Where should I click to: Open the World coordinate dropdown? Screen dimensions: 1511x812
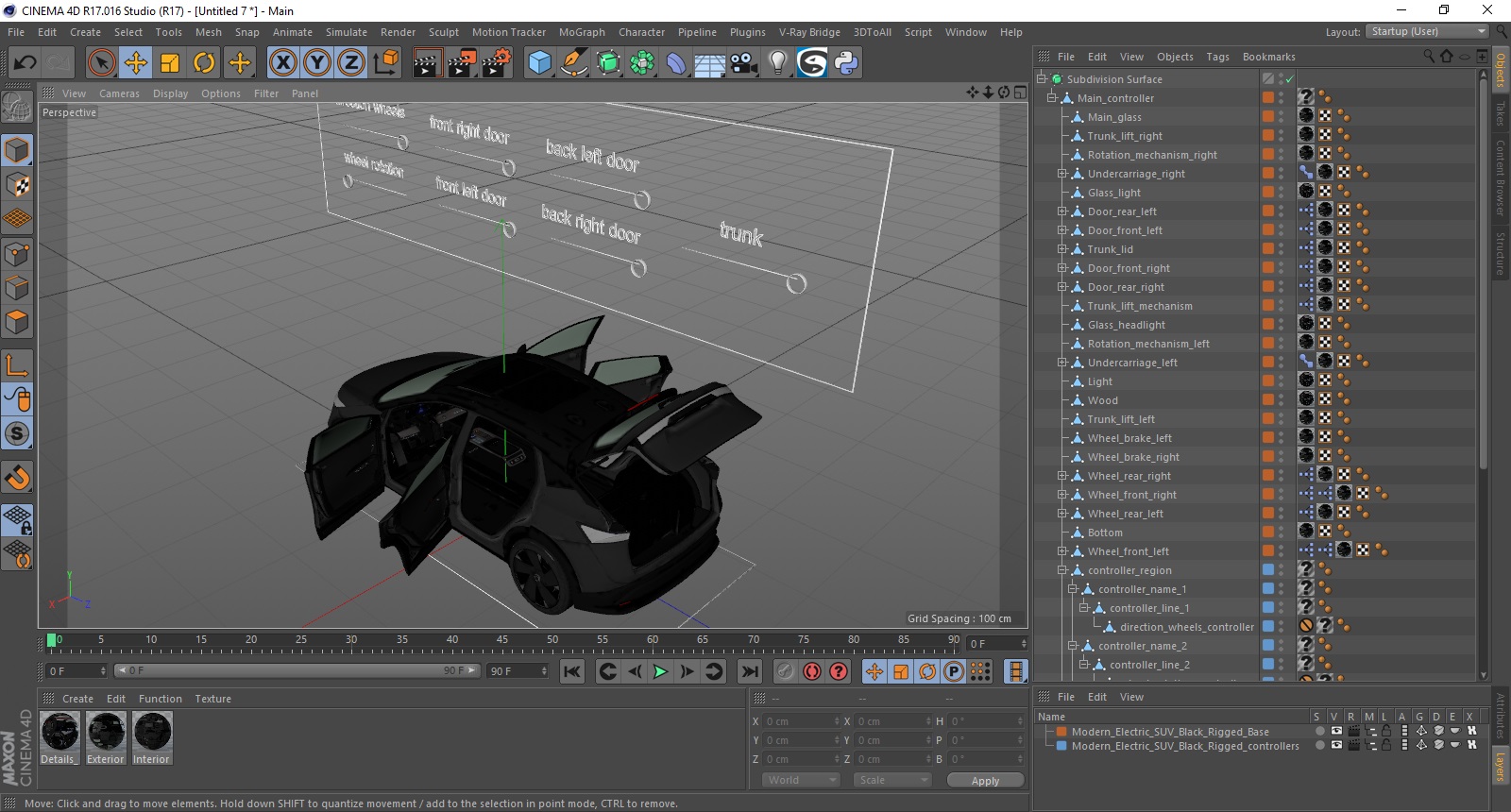(x=800, y=780)
